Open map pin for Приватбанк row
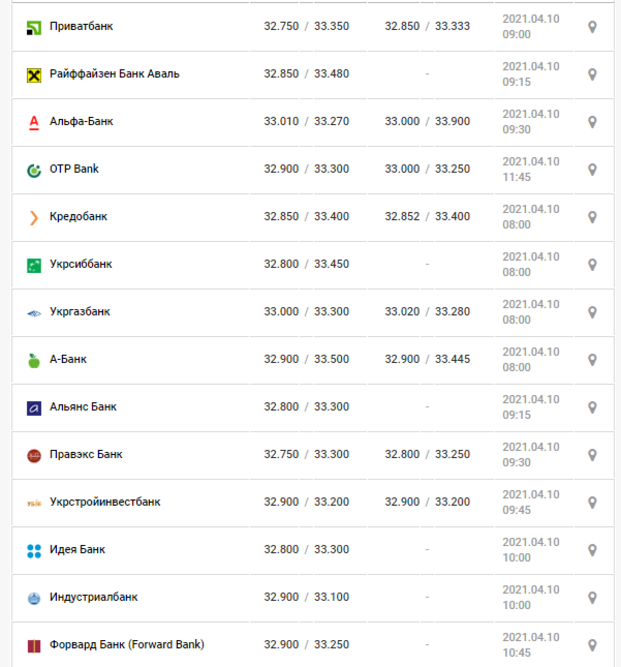This screenshot has height=667, width=621. (x=592, y=27)
